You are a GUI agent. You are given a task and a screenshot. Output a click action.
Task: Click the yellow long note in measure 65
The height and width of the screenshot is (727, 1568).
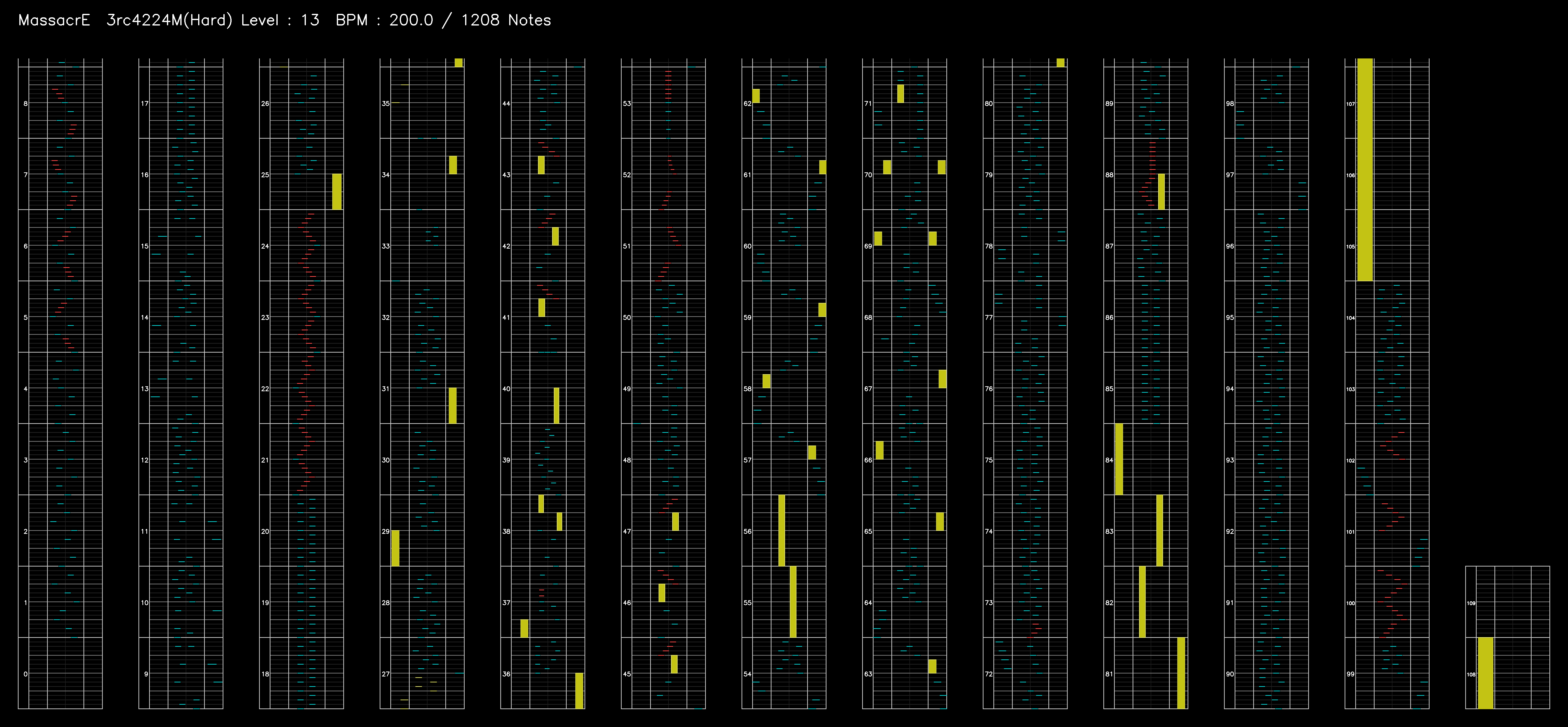pos(940,521)
